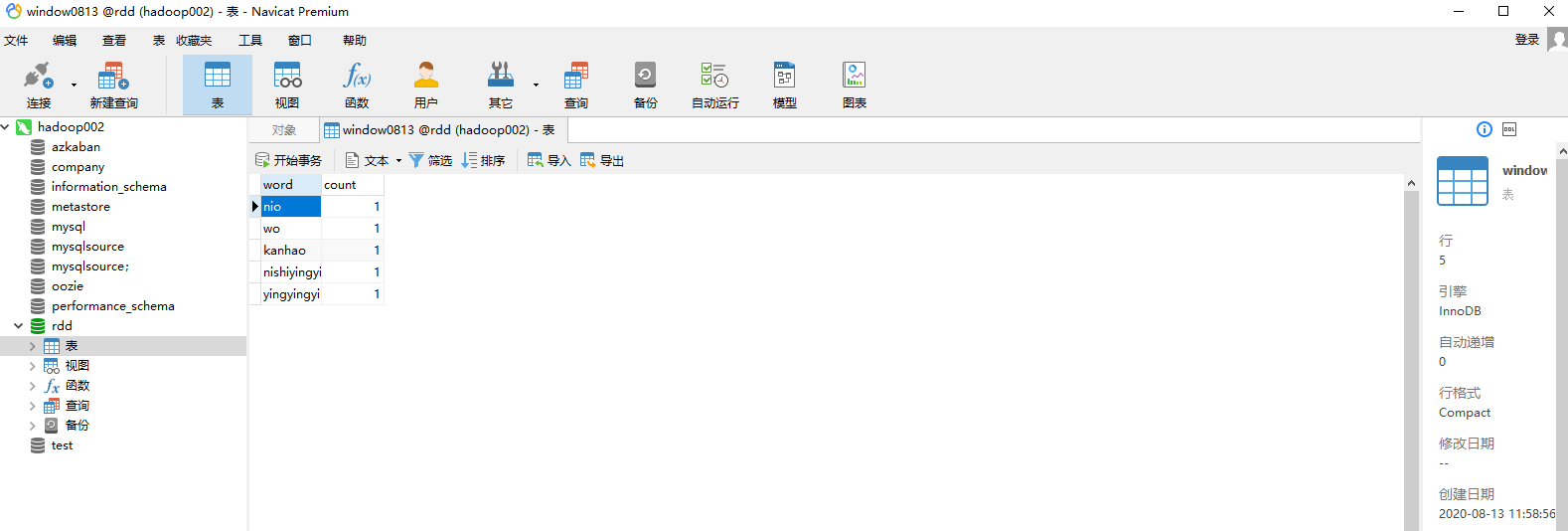Click the user avatar icon beside Login
1568x531 pixels.
coord(1557,39)
